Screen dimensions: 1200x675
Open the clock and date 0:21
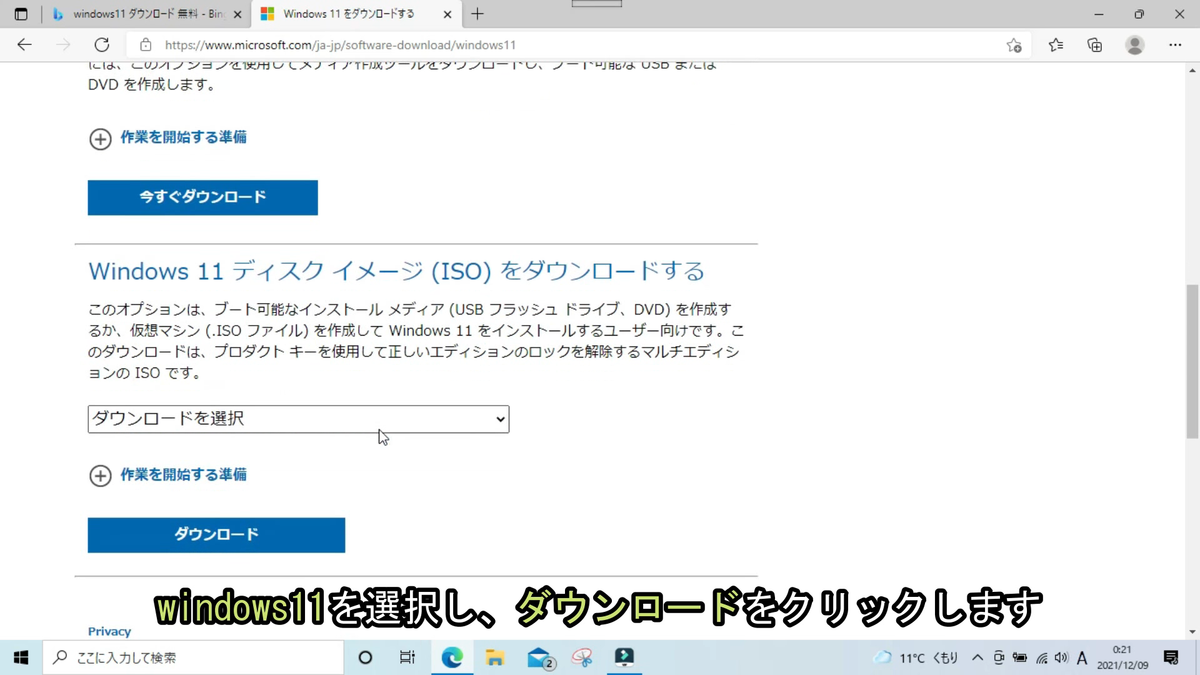click(1123, 658)
